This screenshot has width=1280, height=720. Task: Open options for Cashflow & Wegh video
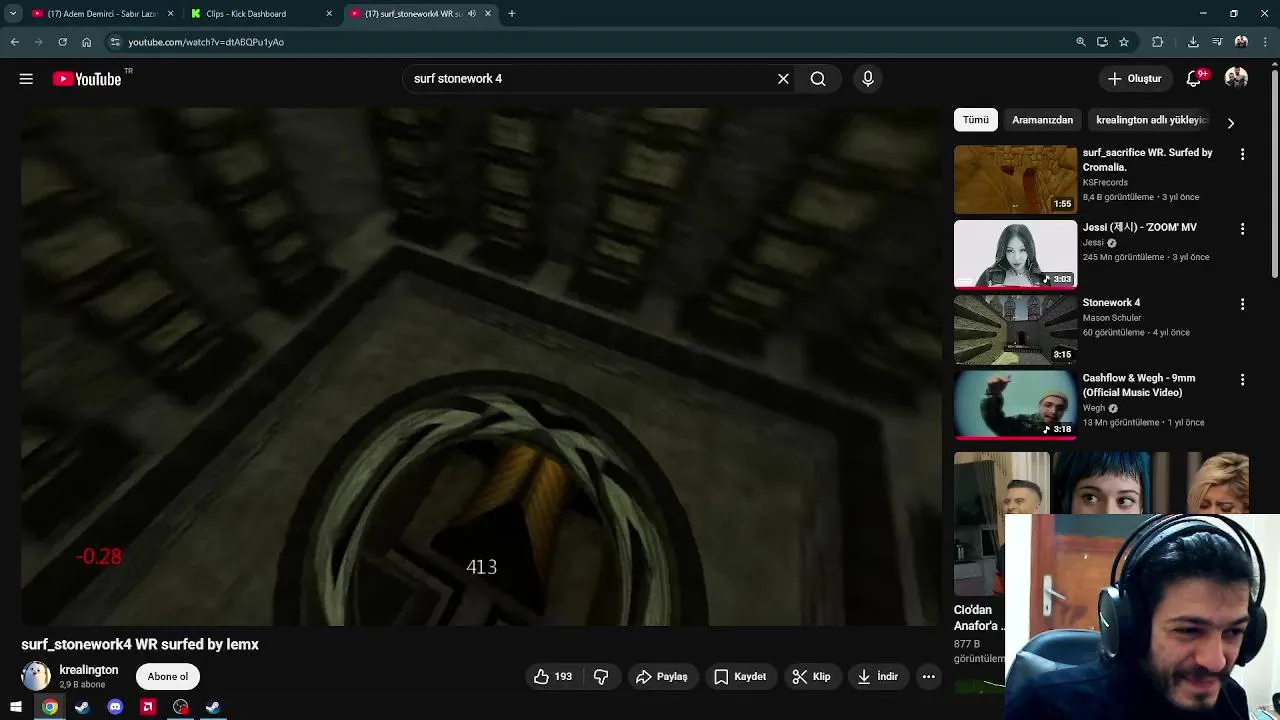point(1242,380)
